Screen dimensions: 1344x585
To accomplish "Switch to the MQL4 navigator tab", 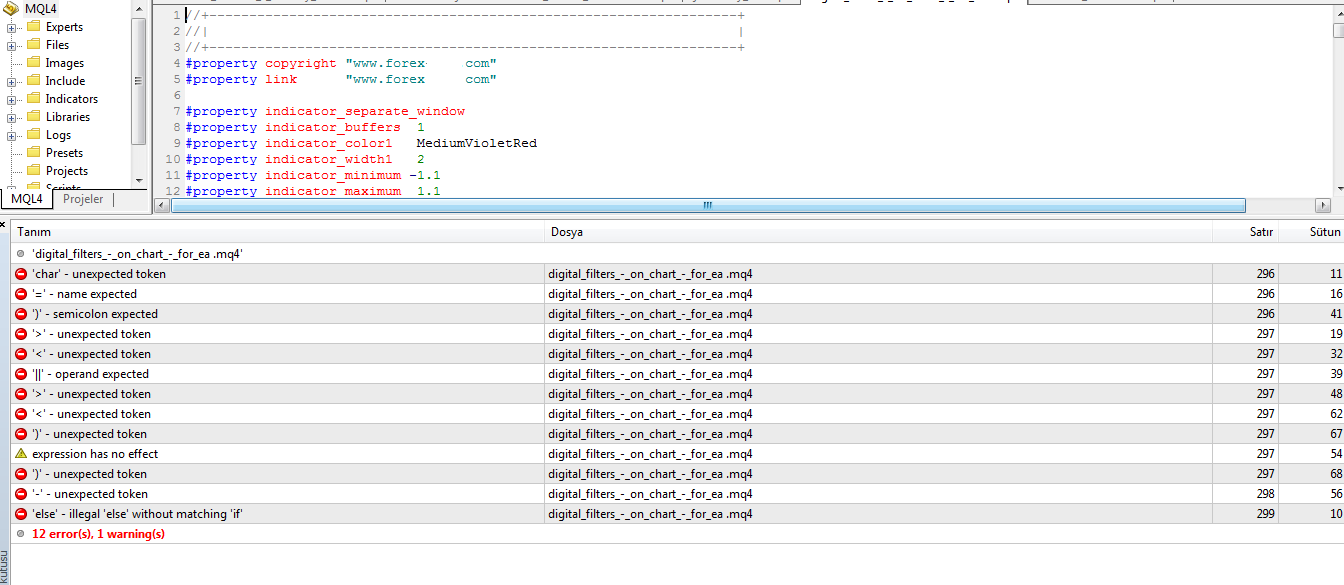I will [27, 199].
